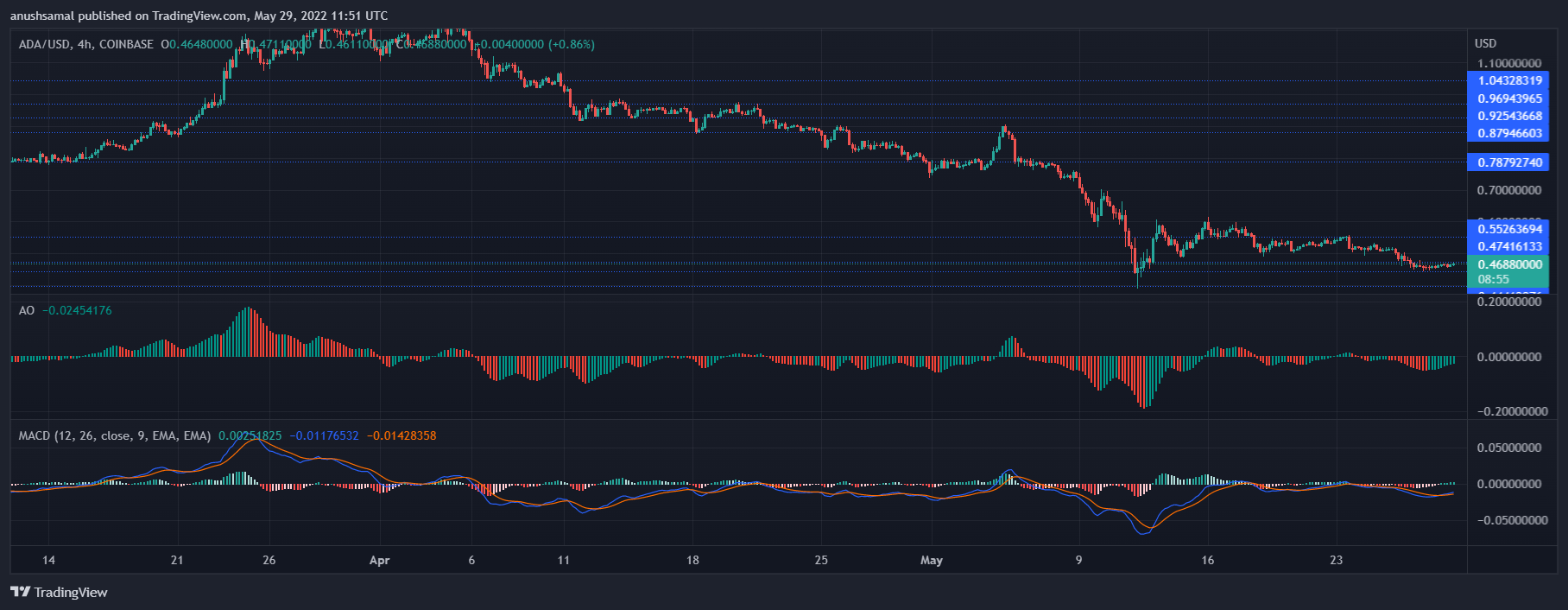Image resolution: width=1568 pixels, height=610 pixels.
Task: Click the 25 date label on time axis
Action: pos(821,560)
